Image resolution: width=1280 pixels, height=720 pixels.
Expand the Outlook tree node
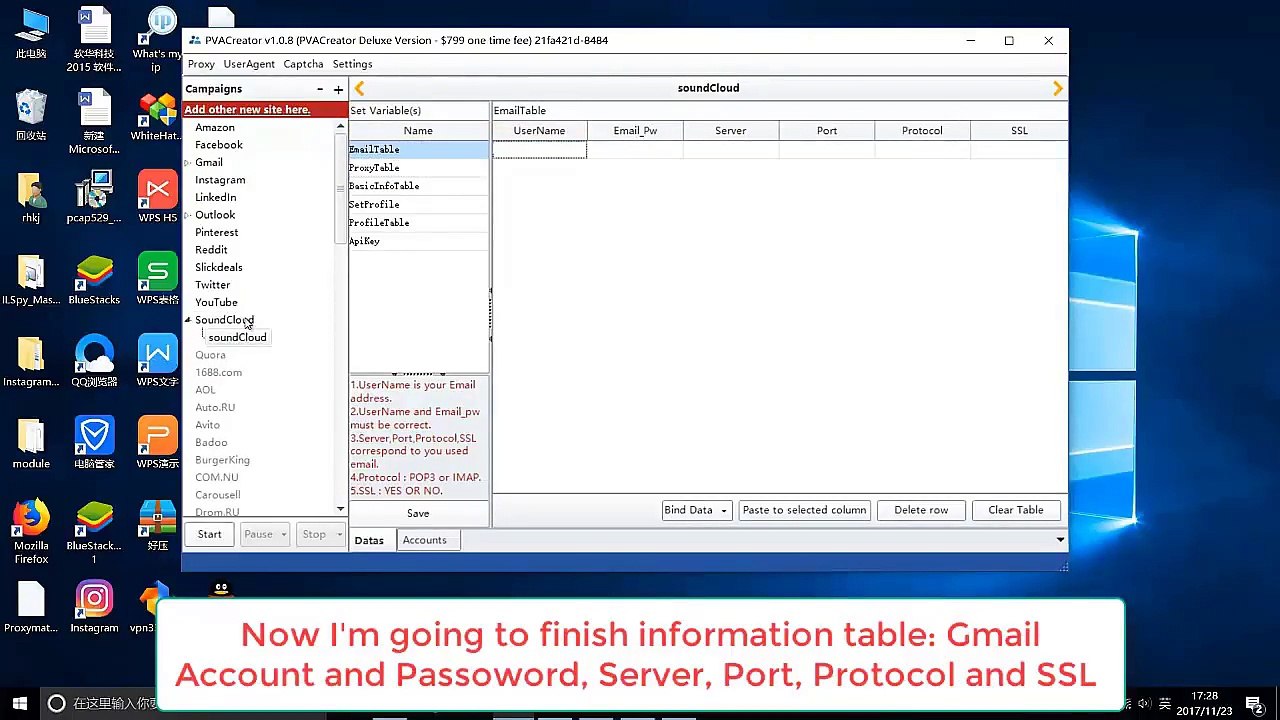point(188,215)
